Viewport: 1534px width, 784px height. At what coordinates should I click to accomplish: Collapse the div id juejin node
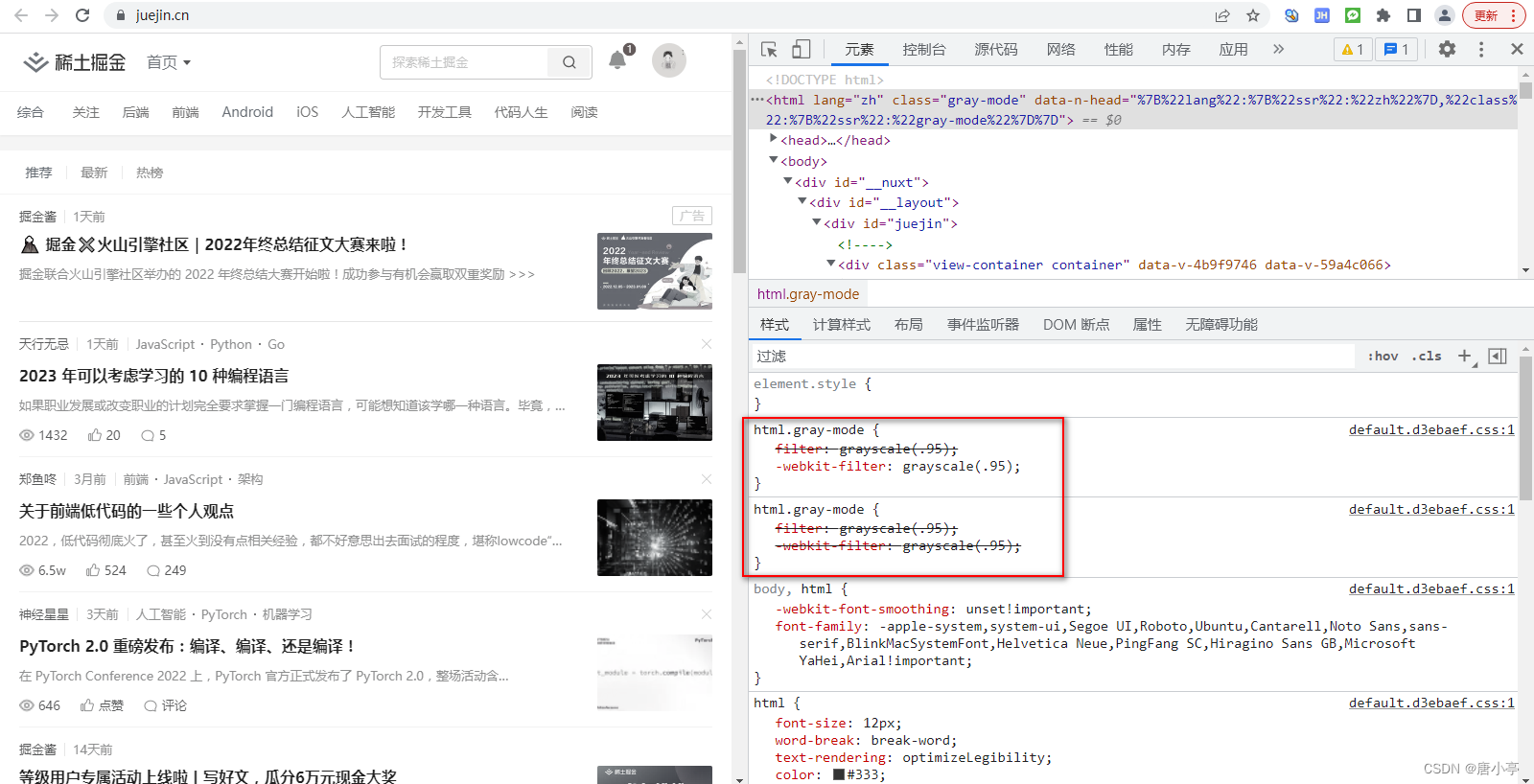point(816,222)
